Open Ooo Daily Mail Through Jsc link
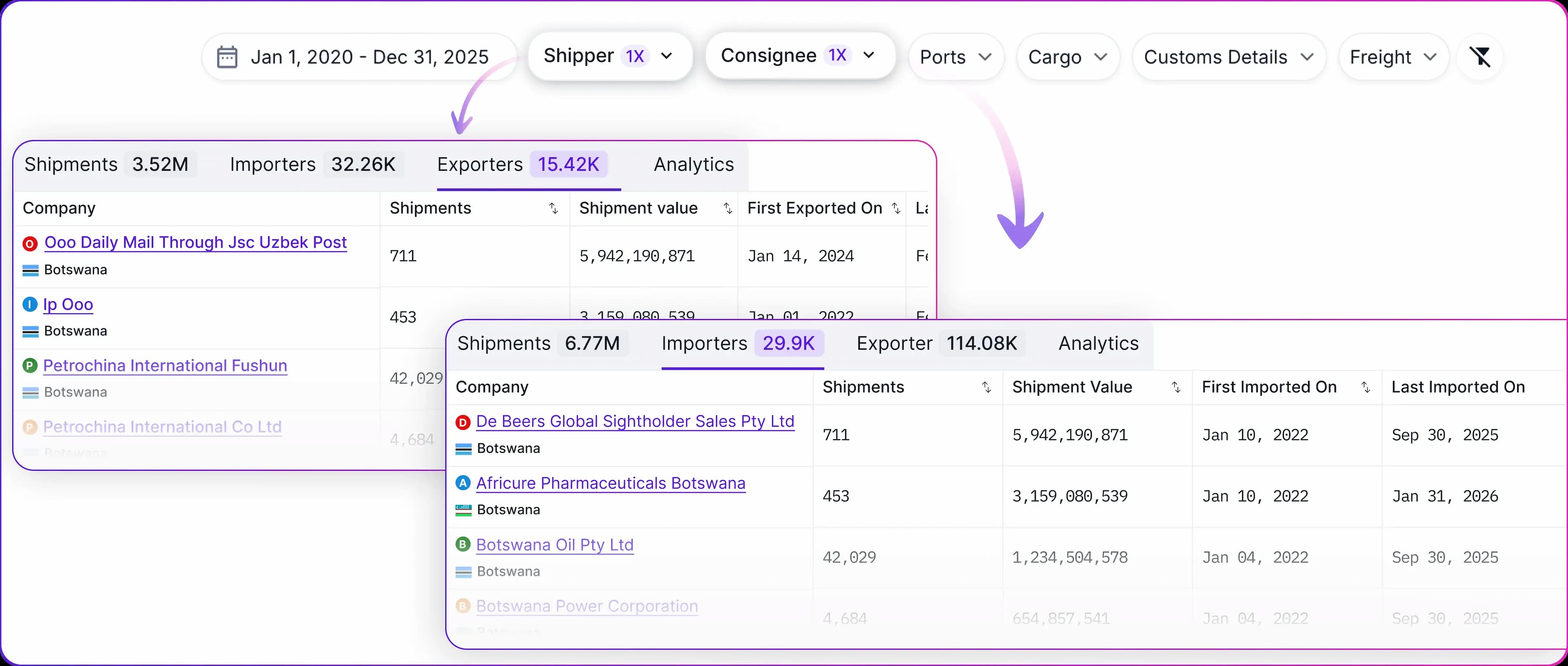 [x=196, y=243]
